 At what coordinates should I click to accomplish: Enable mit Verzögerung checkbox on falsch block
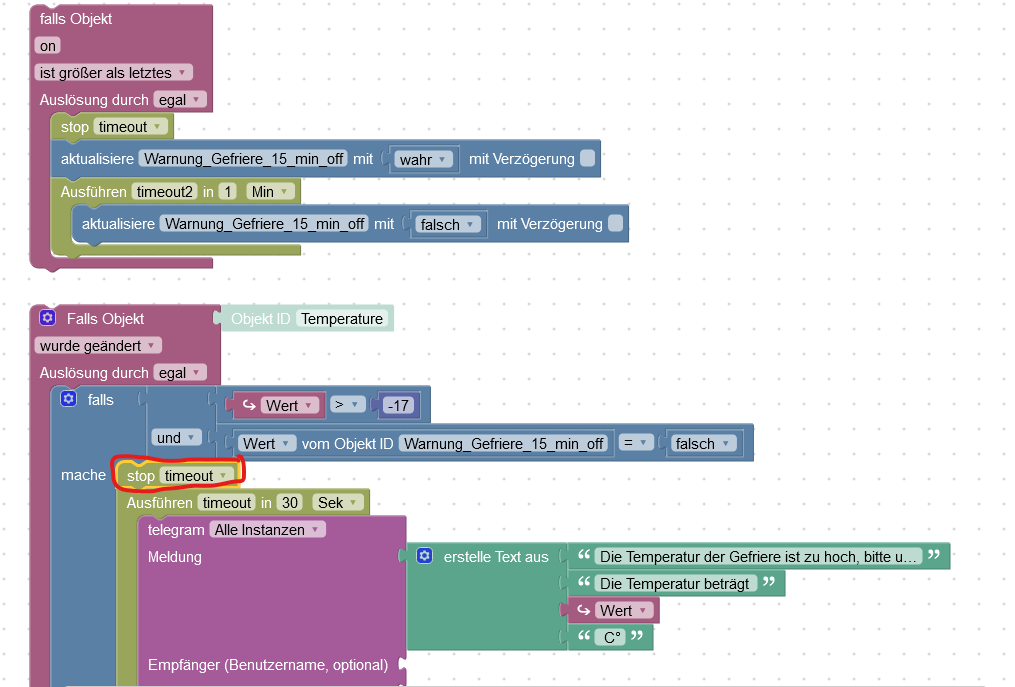coord(616,223)
